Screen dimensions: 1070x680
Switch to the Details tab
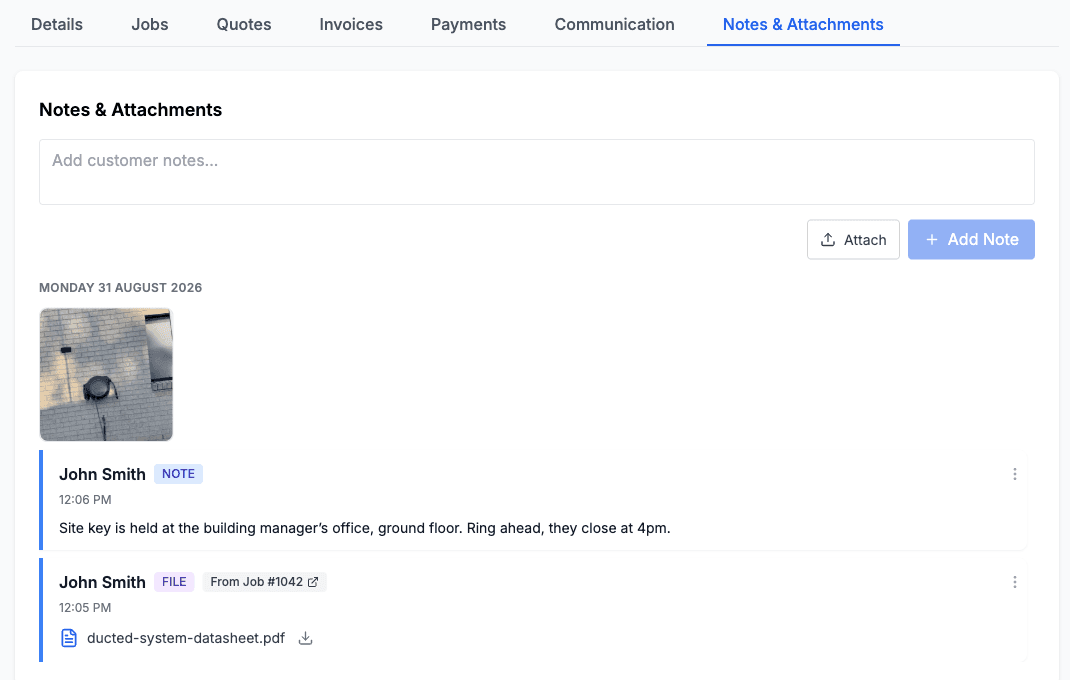click(57, 25)
